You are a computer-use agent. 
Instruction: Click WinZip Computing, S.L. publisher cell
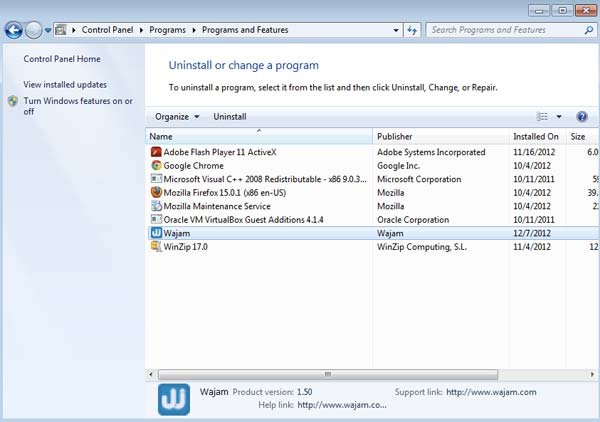coord(422,247)
